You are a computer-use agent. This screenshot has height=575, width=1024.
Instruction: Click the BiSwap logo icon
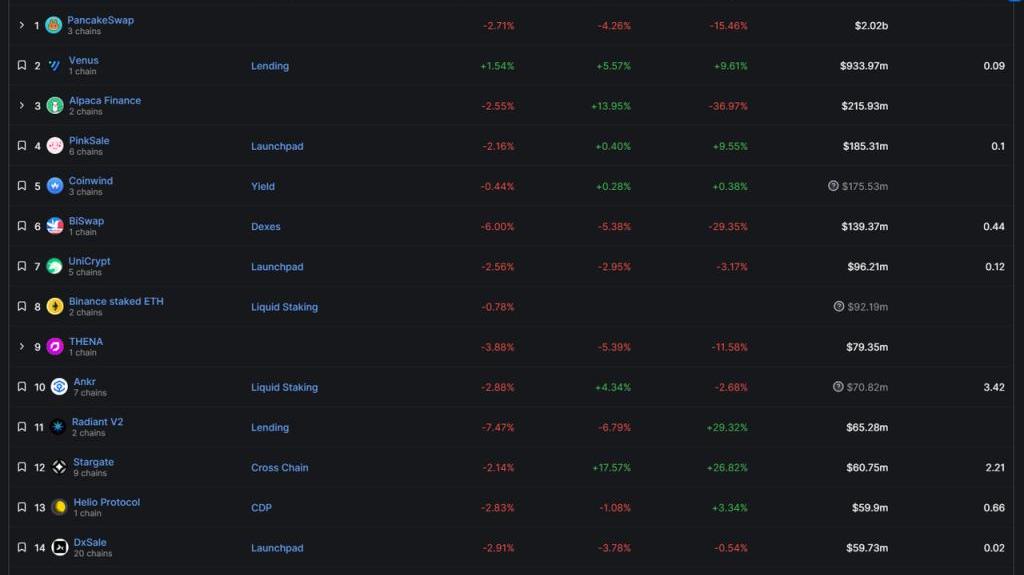coord(55,226)
